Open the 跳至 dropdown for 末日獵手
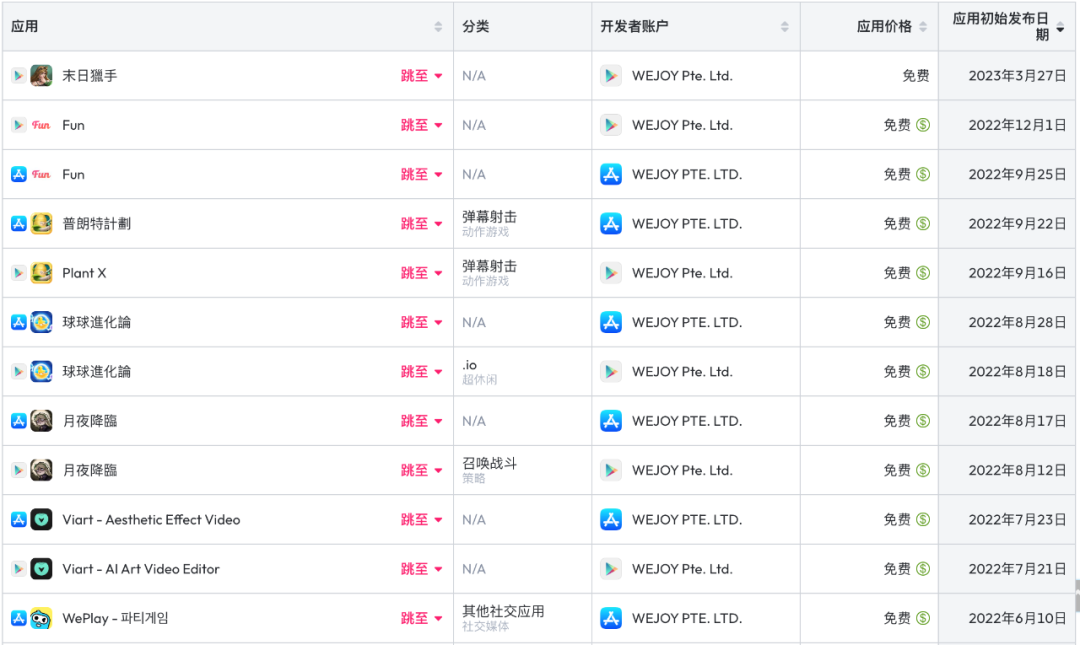Viewport: 1080px width, 645px height. 422,76
